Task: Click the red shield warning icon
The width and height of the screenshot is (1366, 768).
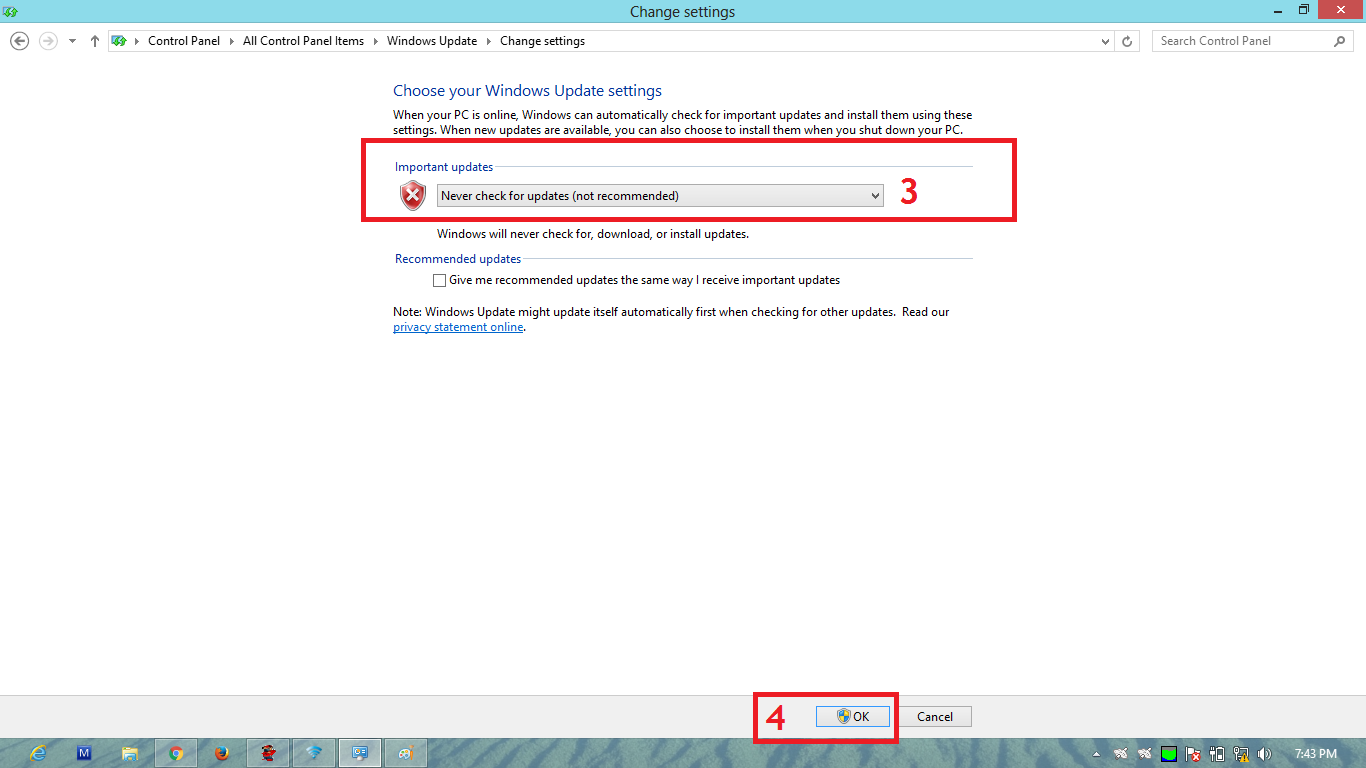Action: tap(413, 195)
